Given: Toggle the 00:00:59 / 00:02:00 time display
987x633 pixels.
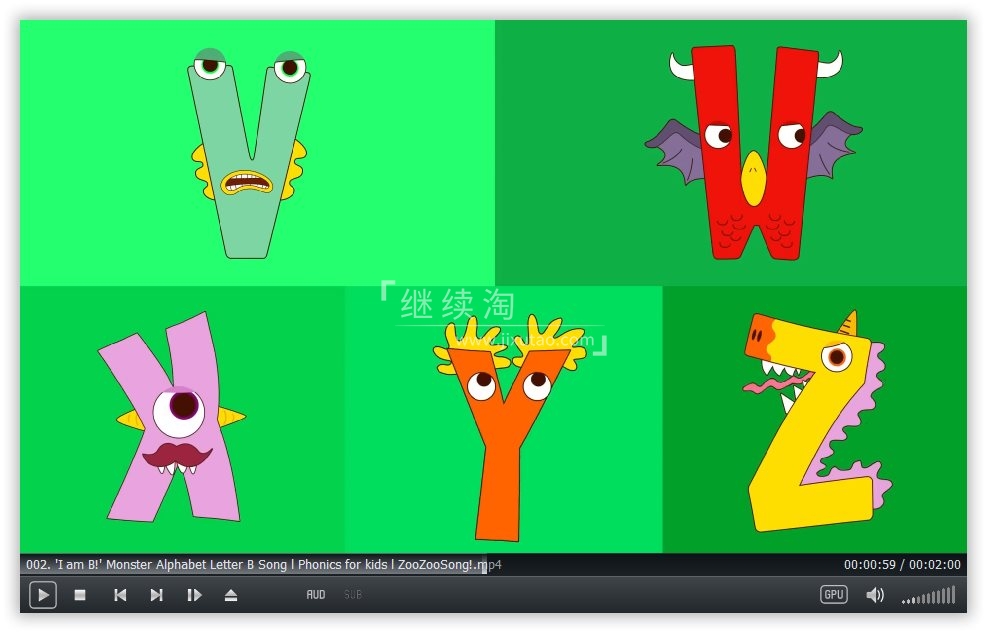Looking at the screenshot, I should (x=901, y=565).
